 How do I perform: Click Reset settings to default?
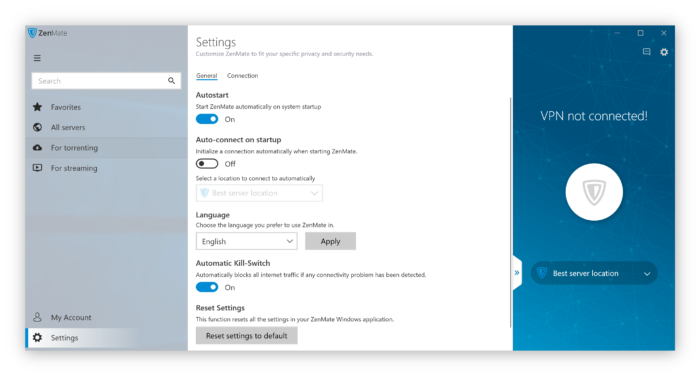pos(246,336)
